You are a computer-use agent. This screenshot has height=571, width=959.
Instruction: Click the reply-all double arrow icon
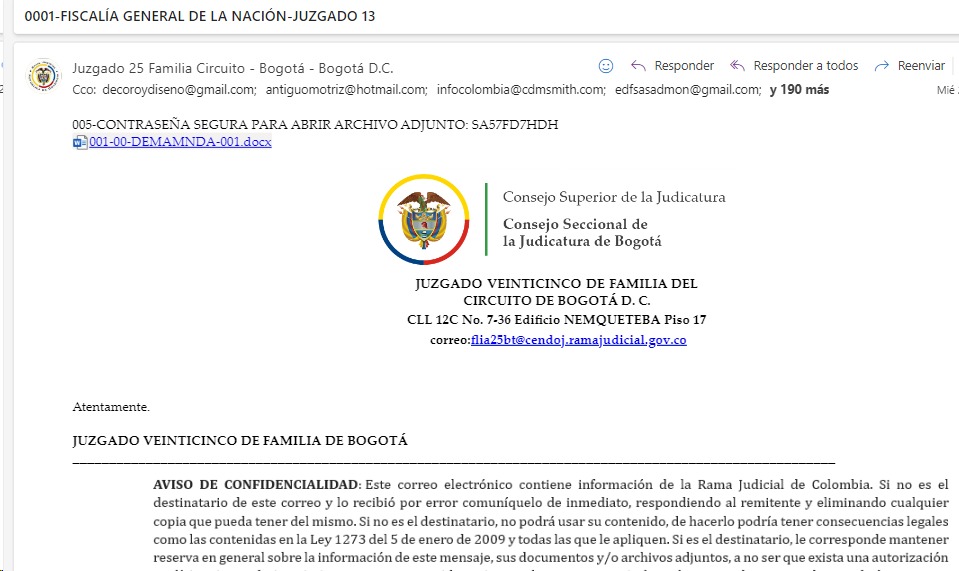738,66
